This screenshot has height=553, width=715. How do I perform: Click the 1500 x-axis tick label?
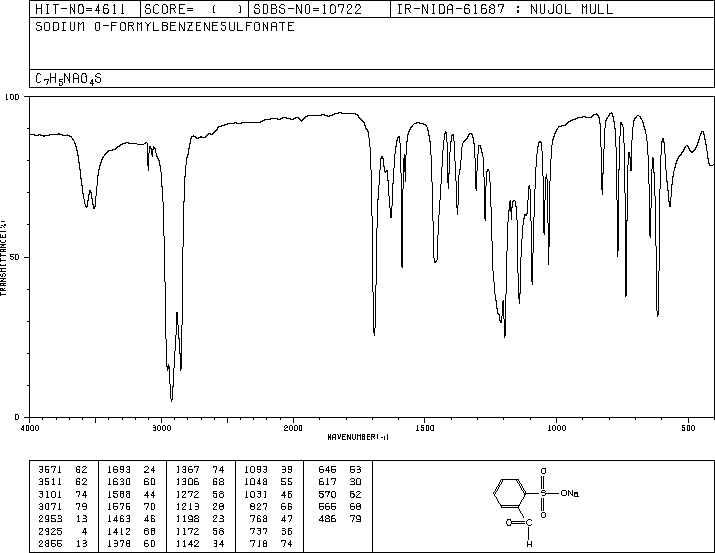(x=425, y=428)
